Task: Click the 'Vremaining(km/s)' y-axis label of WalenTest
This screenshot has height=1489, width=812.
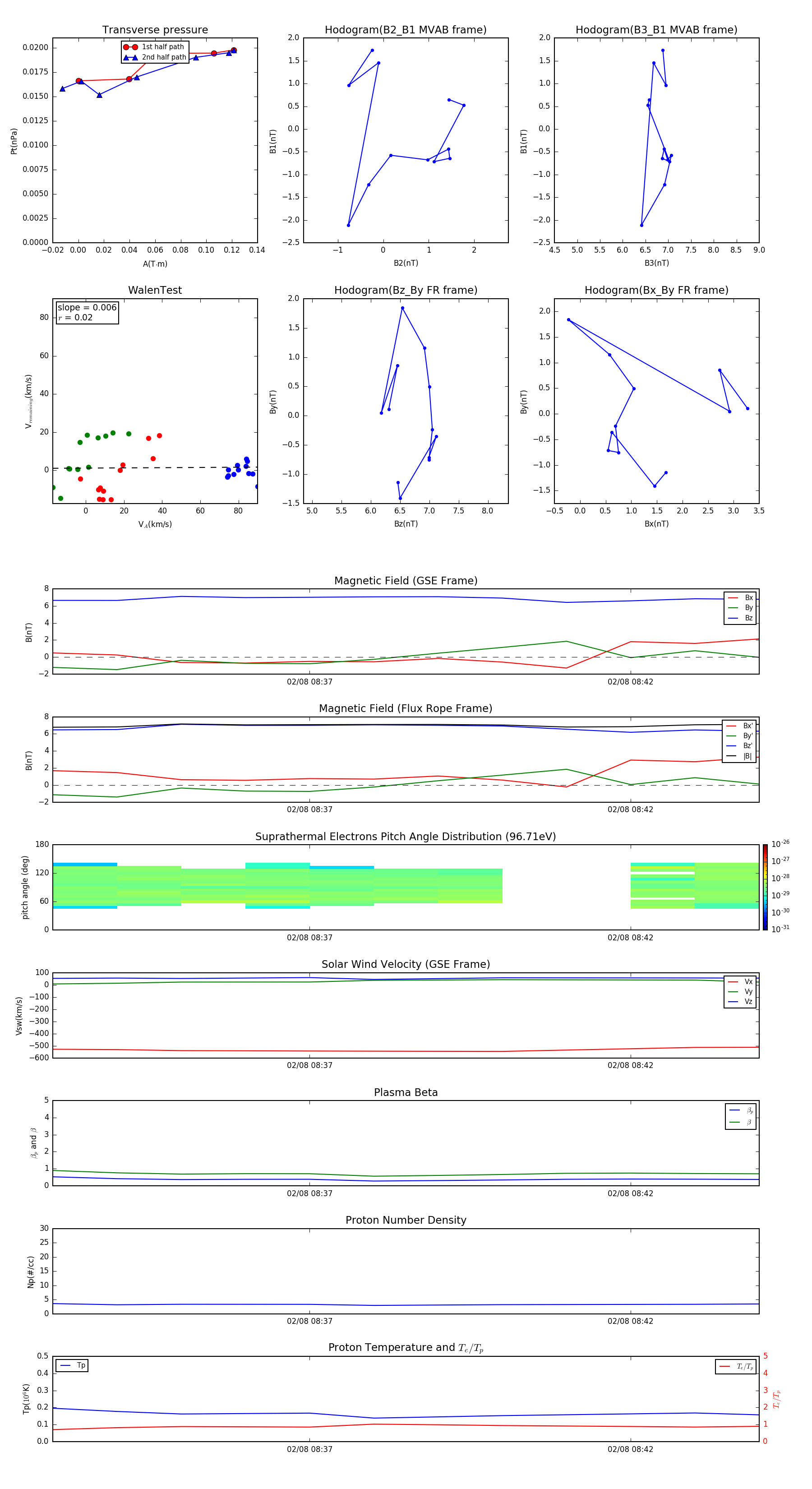Action: 28,401
